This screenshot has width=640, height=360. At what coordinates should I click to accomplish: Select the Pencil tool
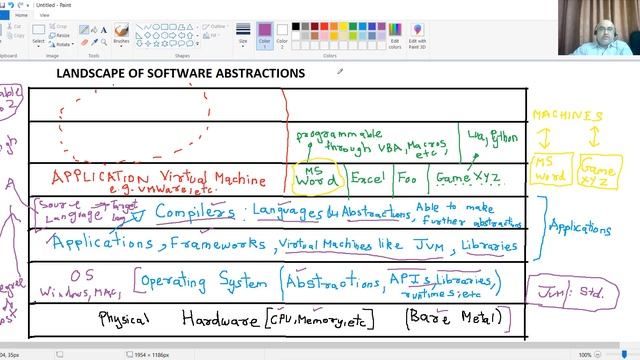click(x=84, y=30)
